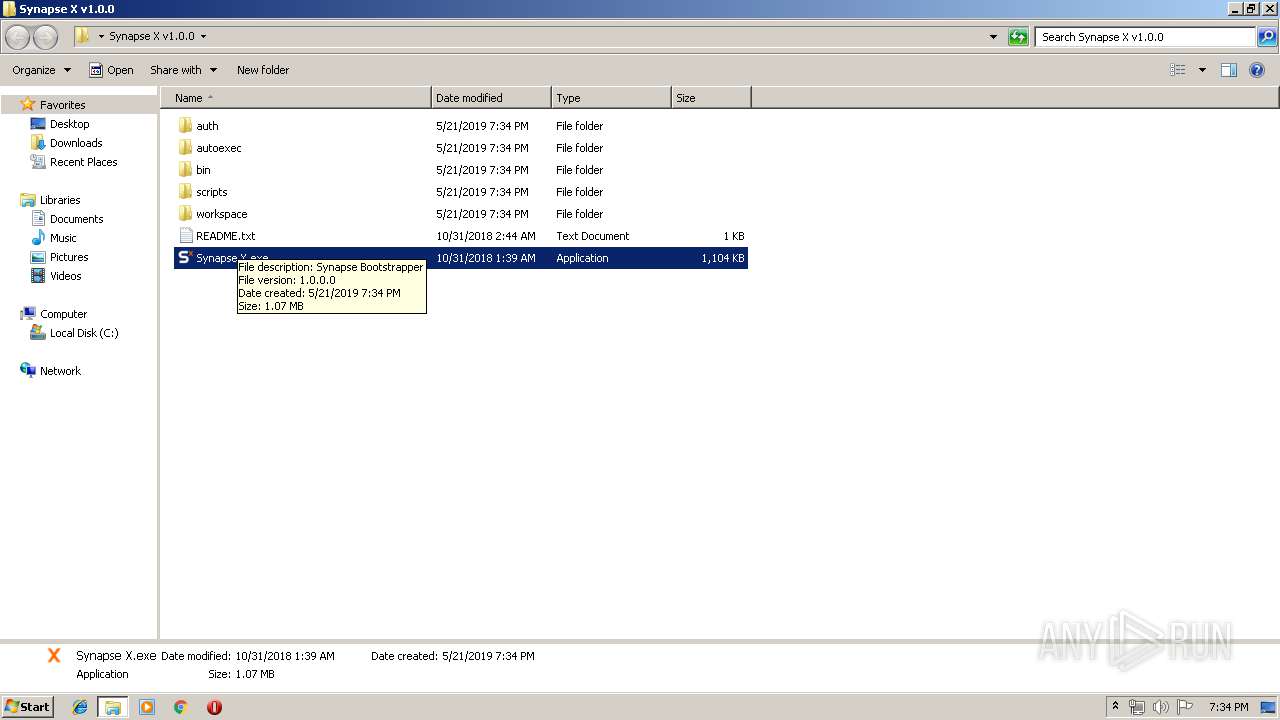Select the scripts folder icon
This screenshot has height=720, width=1280.
(x=185, y=192)
